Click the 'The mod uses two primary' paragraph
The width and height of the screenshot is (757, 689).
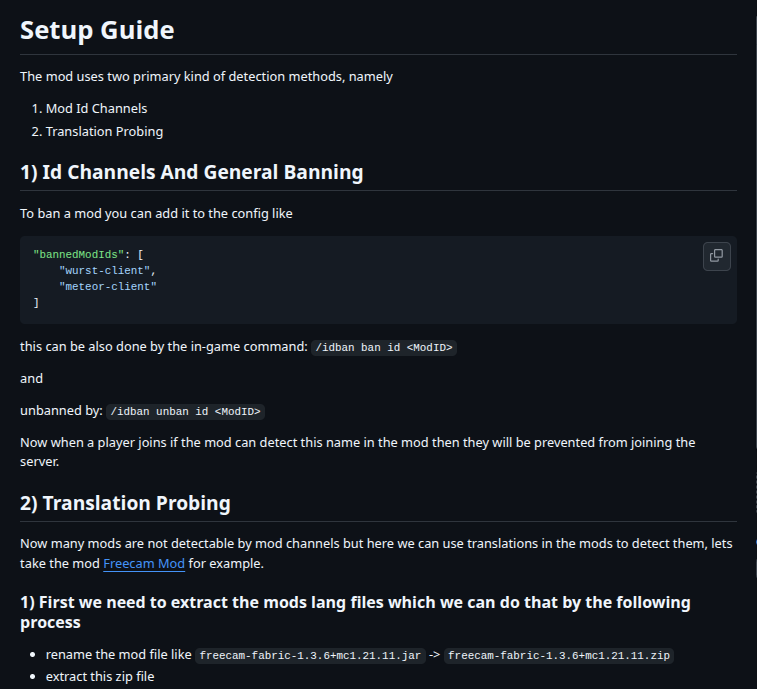coord(207,77)
